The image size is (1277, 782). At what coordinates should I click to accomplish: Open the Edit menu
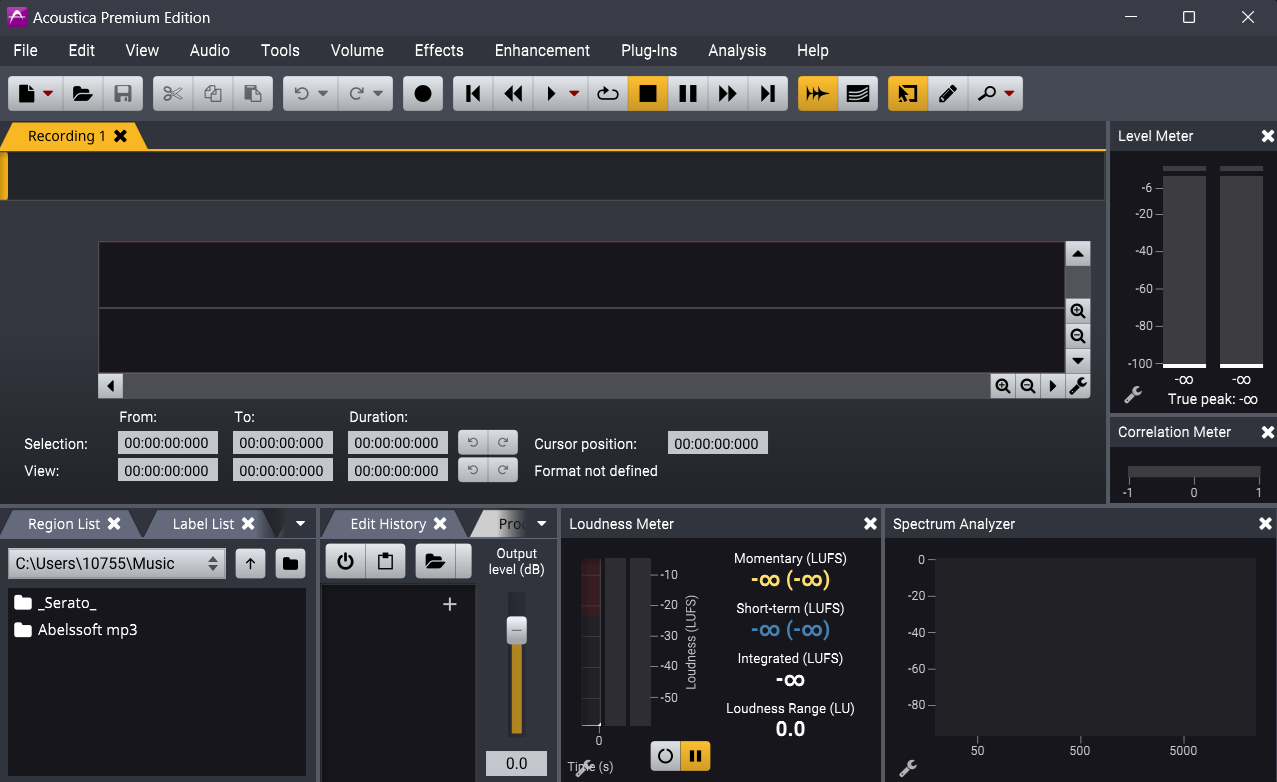pyautogui.click(x=82, y=50)
